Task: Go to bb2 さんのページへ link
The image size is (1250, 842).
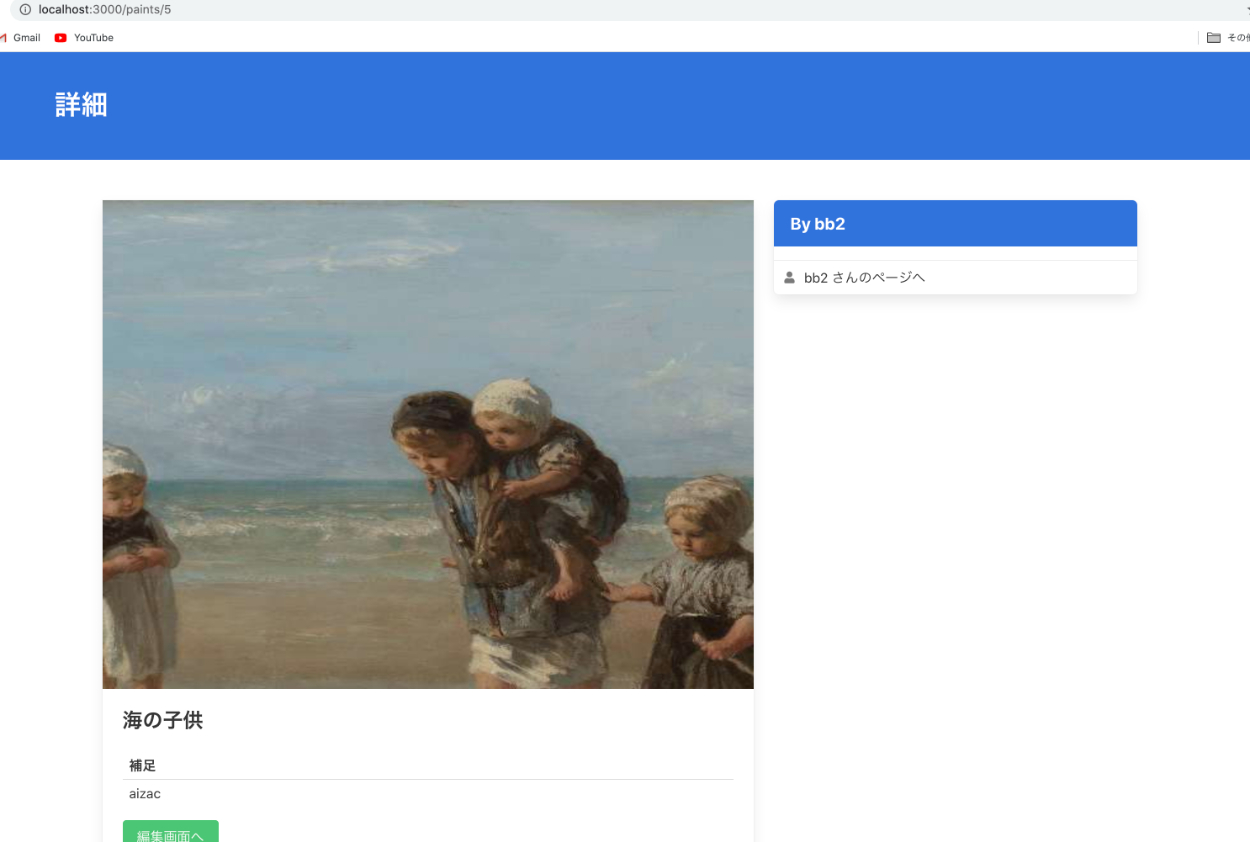Action: point(864,277)
